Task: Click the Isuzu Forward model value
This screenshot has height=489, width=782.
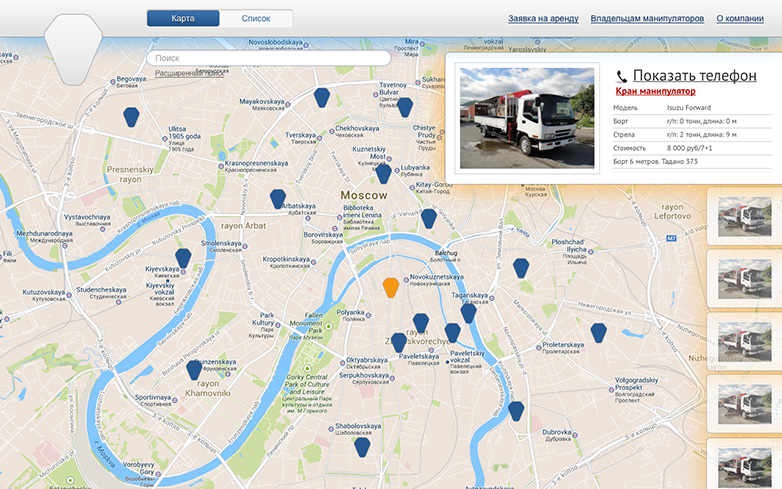Action: coord(689,108)
